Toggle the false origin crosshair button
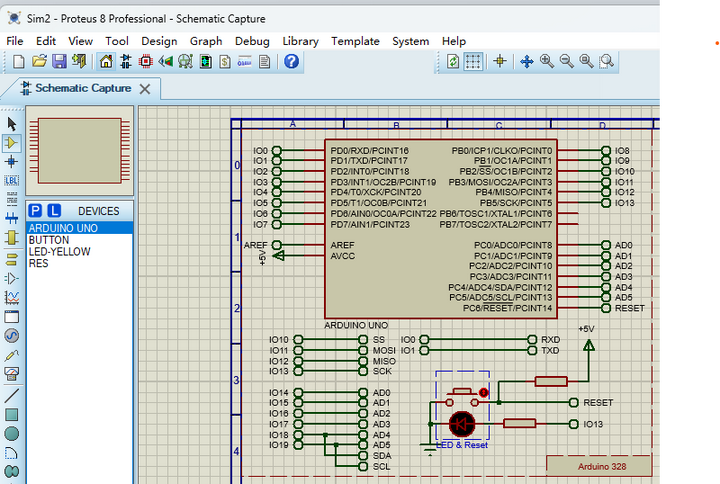This screenshot has height=484, width=720. coord(500,62)
